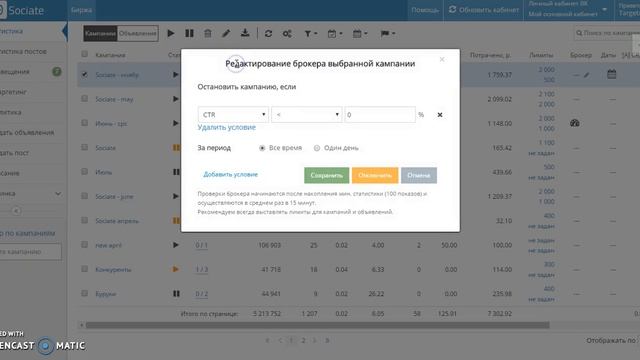The width and height of the screenshot is (640, 360).
Task: Start selected campaigns with toolbar play icon
Action: pyautogui.click(x=171, y=33)
